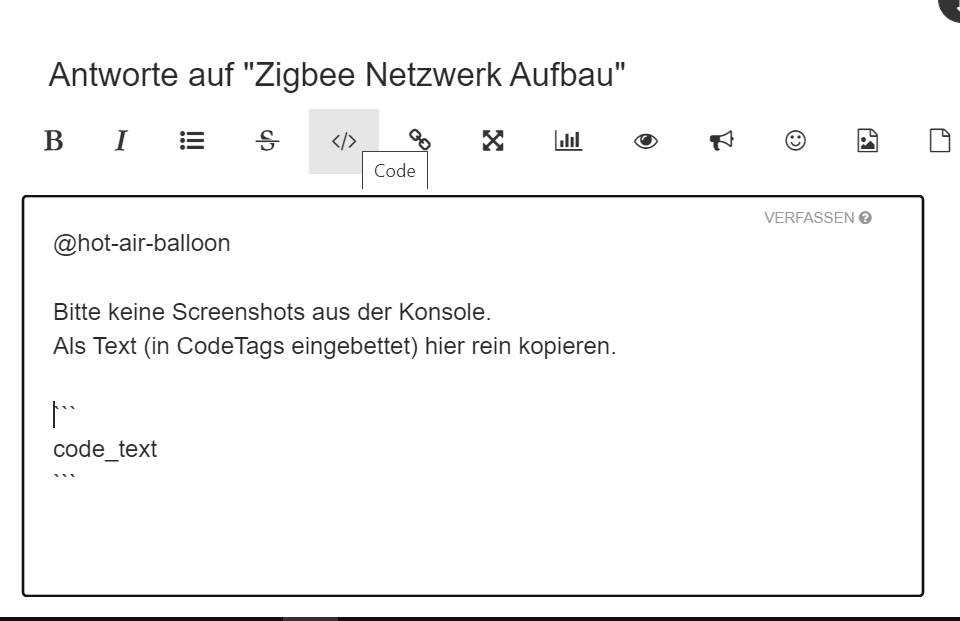Apply strikethrough formatting

[267, 141]
